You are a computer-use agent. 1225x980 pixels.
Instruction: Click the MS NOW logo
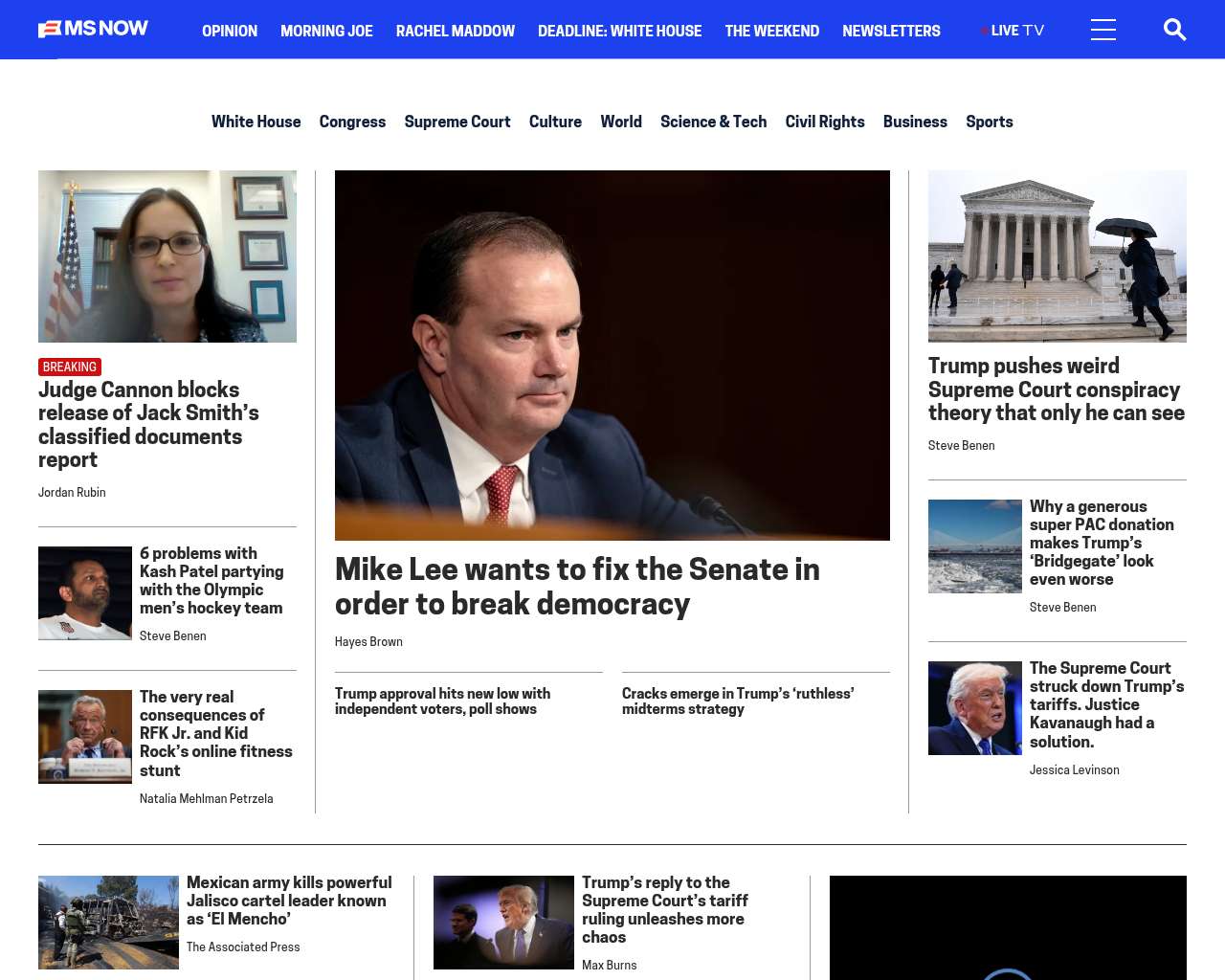(x=93, y=29)
